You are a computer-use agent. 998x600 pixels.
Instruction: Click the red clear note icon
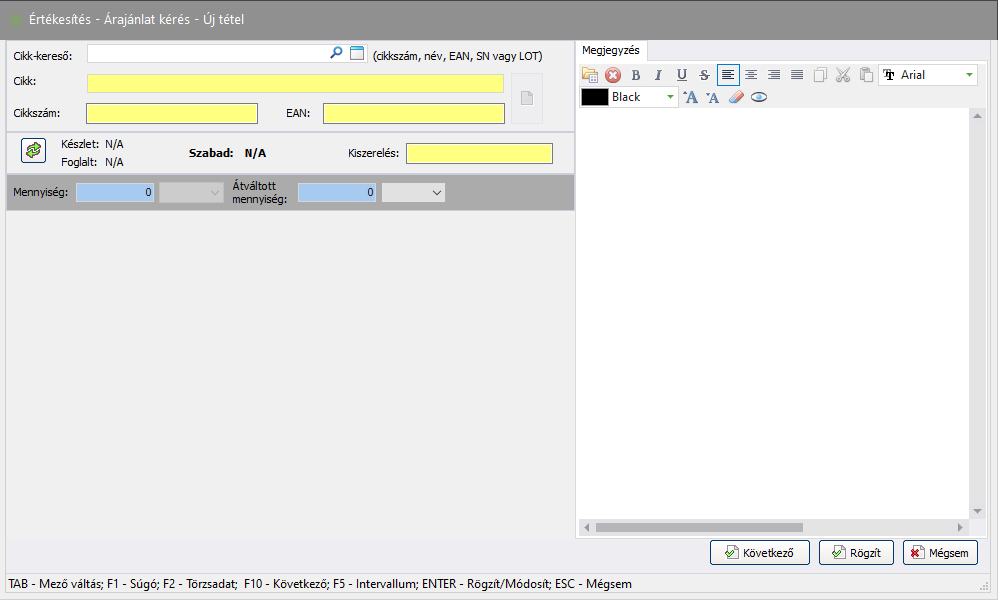(x=613, y=75)
